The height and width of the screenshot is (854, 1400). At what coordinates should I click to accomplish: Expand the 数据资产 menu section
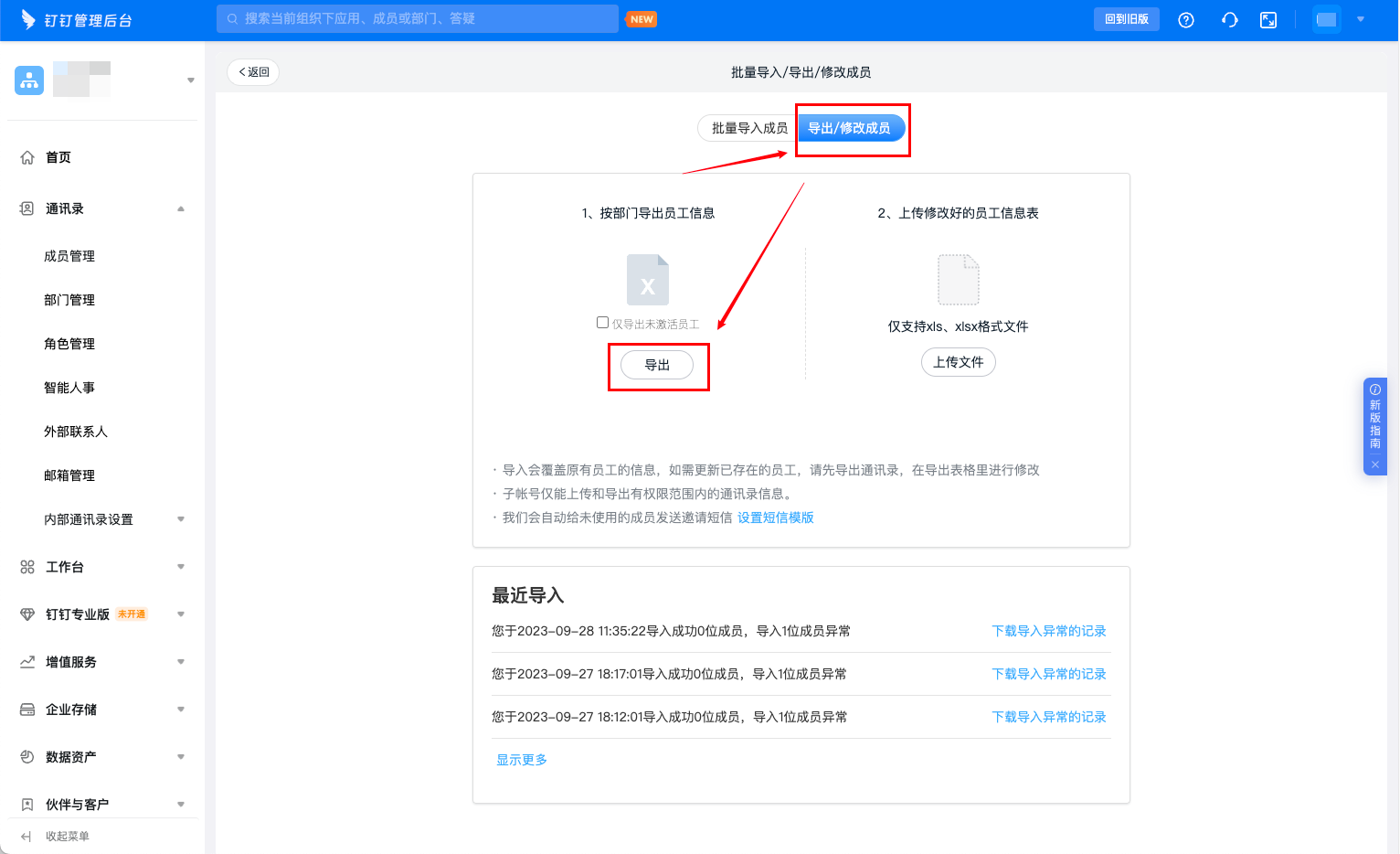[181, 757]
